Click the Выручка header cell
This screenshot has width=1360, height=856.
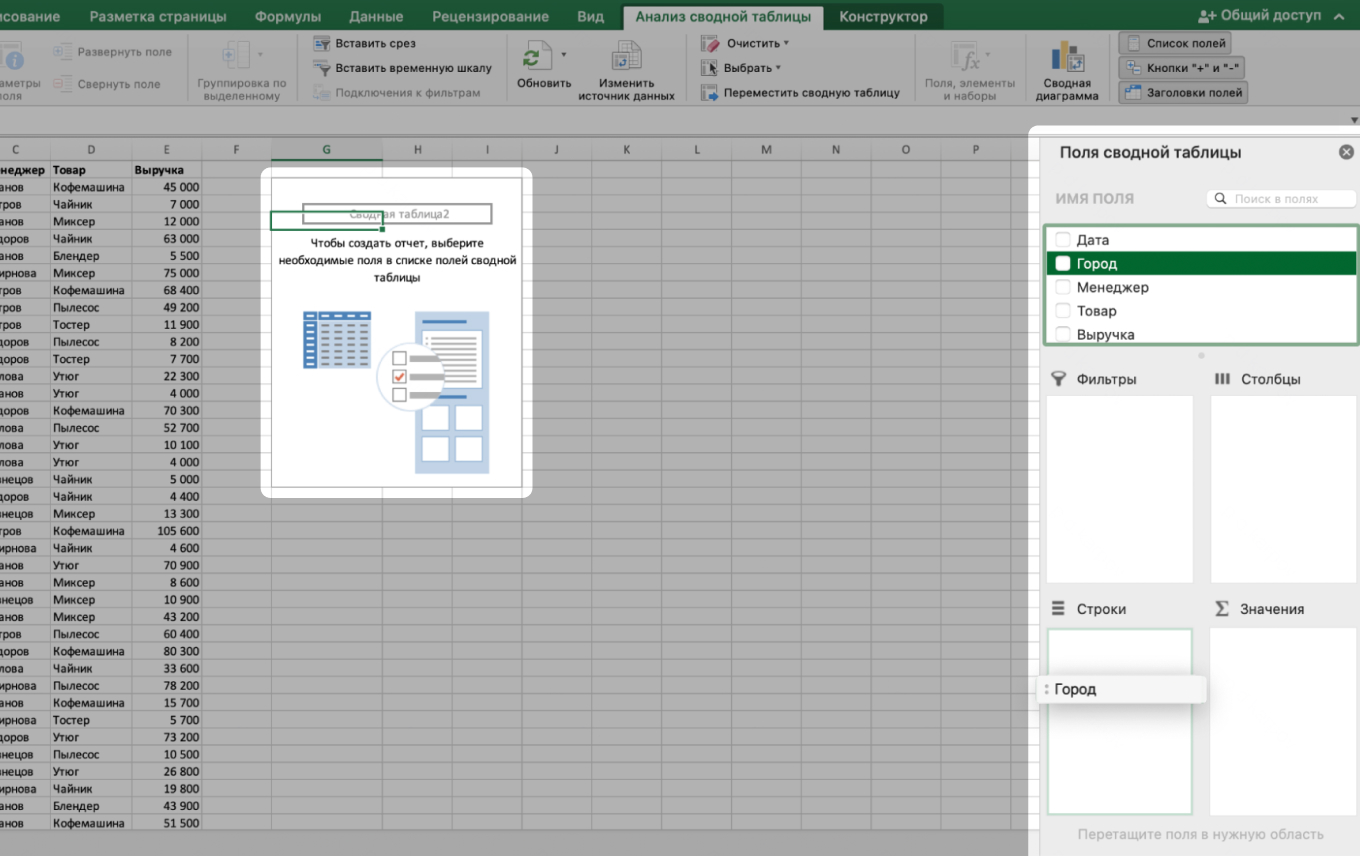coord(167,170)
